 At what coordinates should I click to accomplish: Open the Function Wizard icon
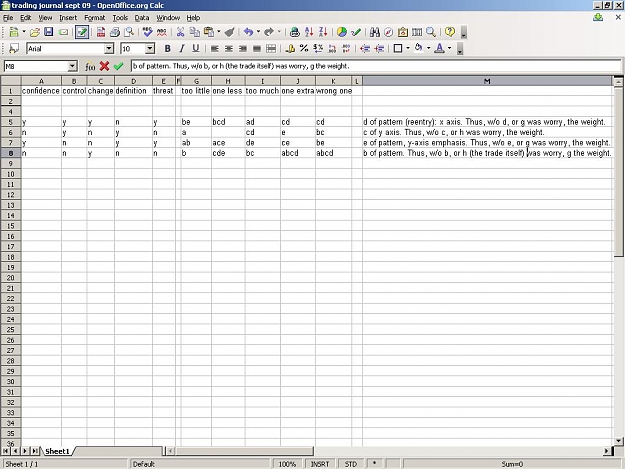tap(90, 66)
